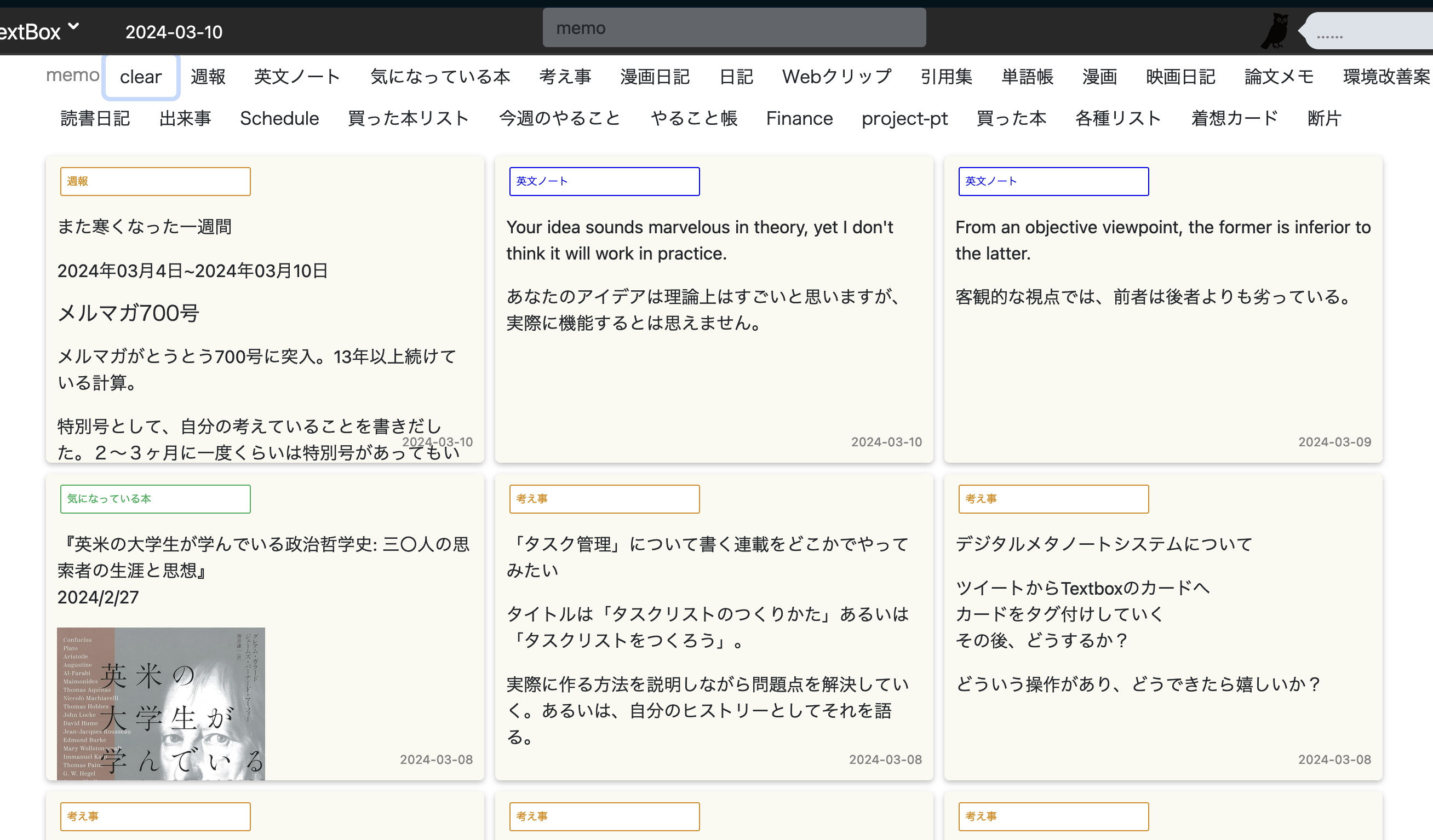Click the 週報 label on the first card
The image size is (1433, 840).
[155, 181]
